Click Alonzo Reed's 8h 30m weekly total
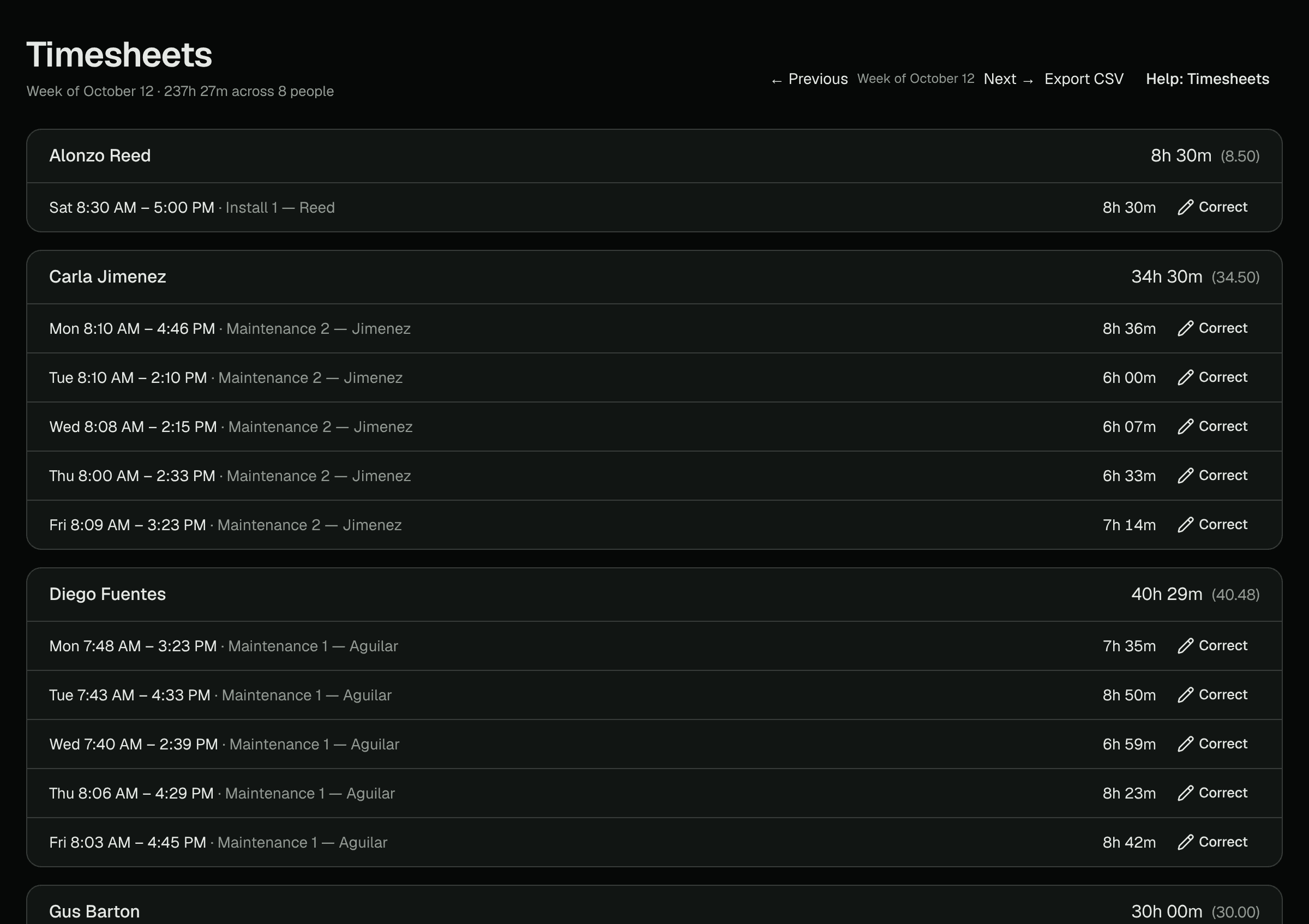This screenshot has height=924, width=1309. (x=1181, y=155)
